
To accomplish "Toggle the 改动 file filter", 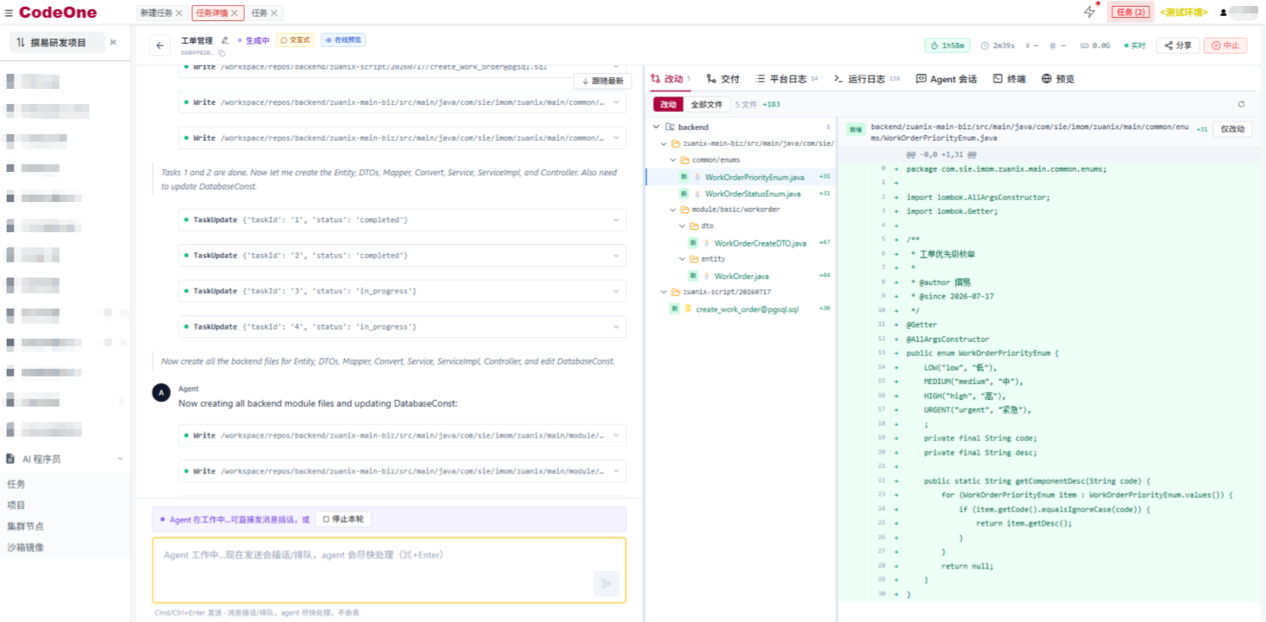I will [x=668, y=104].
